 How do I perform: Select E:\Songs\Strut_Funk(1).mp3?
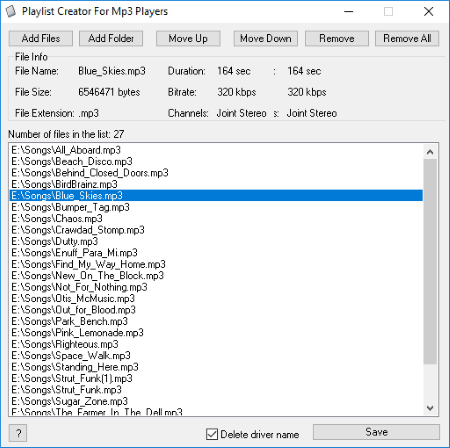coord(216,378)
